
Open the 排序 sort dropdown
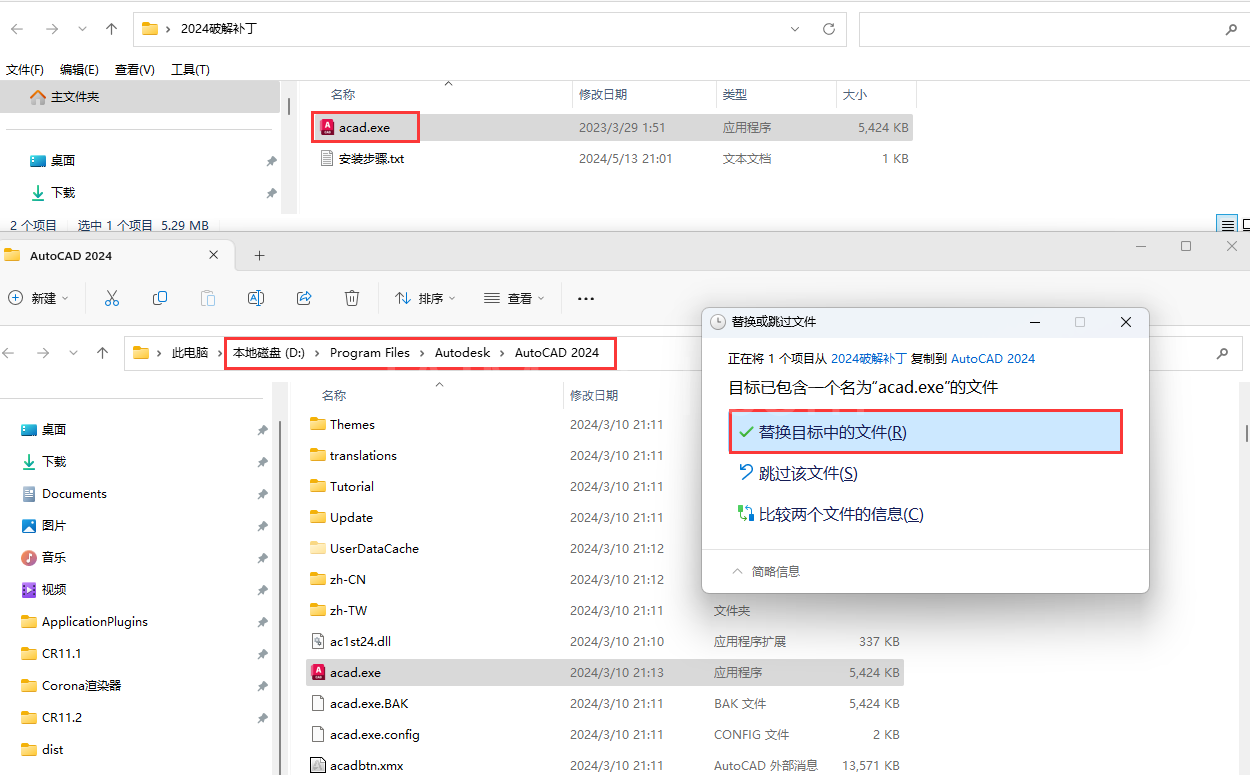pos(426,298)
